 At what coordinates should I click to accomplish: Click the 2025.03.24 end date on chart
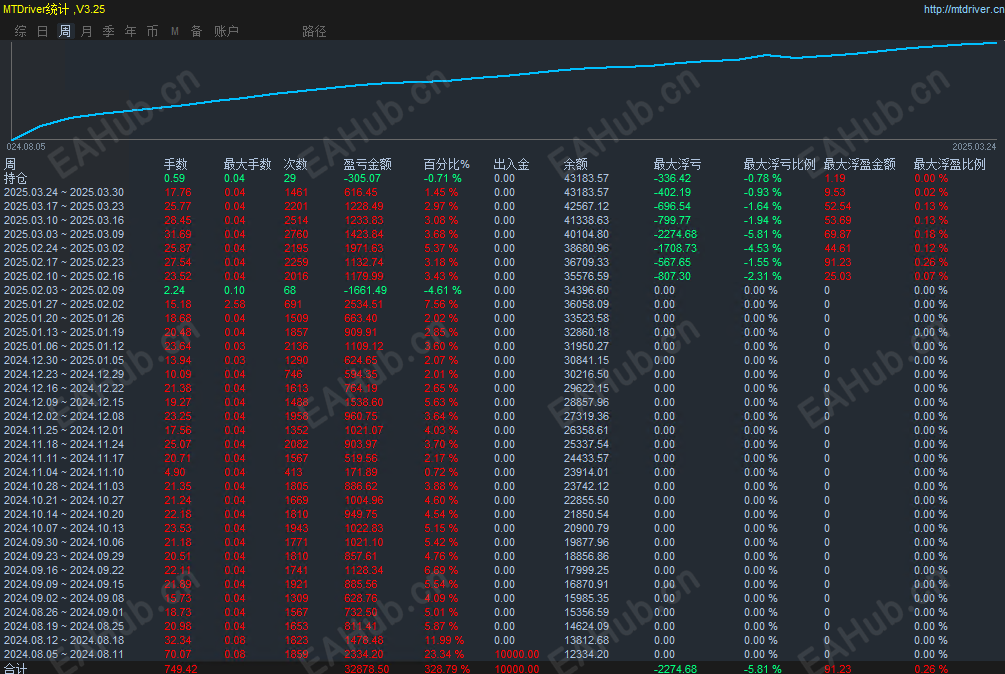974,147
